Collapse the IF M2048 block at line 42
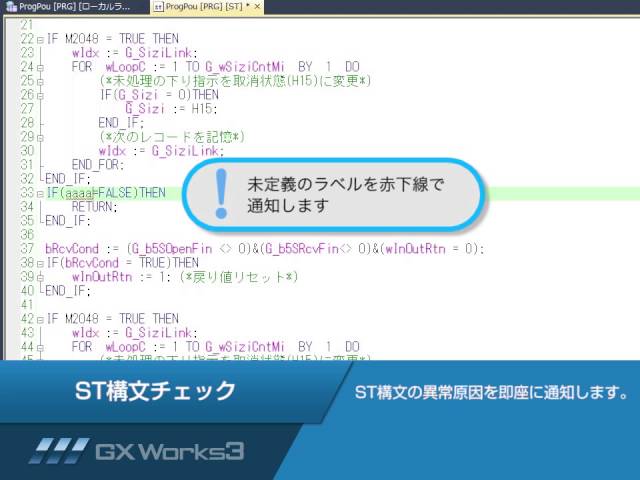Image resolution: width=640 pixels, height=480 pixels. (40, 320)
